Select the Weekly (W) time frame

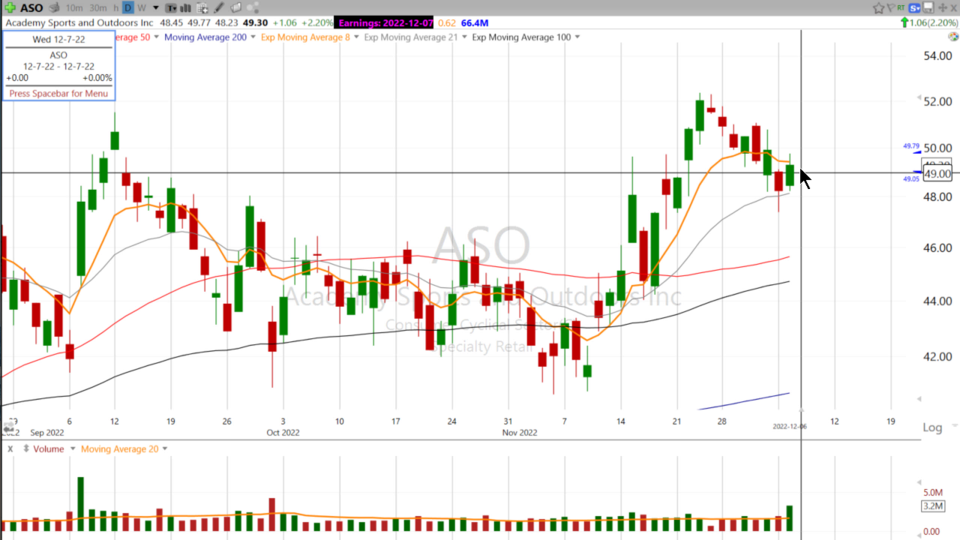(141, 8)
